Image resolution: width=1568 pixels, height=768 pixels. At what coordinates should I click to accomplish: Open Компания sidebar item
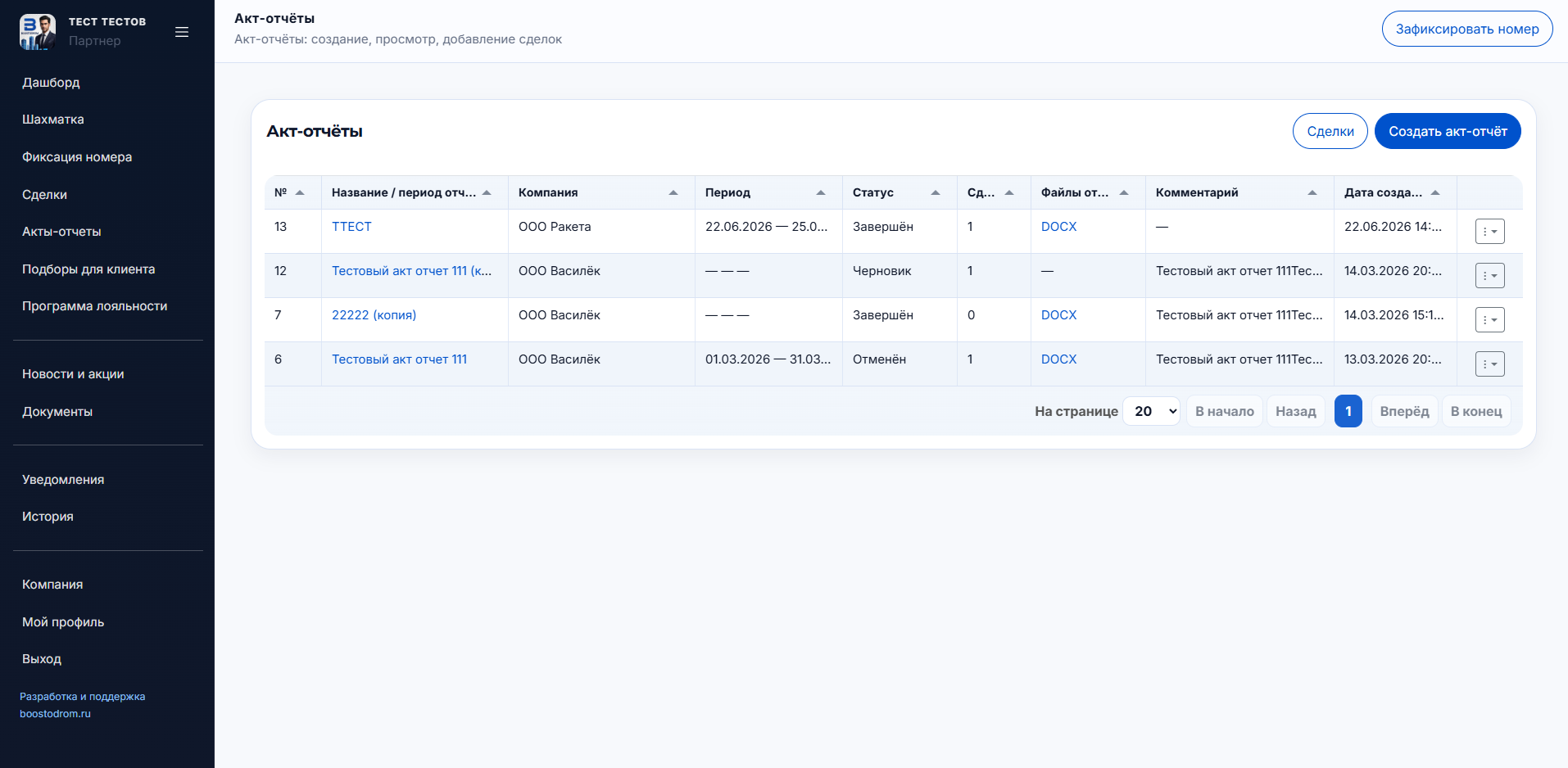[x=52, y=585]
